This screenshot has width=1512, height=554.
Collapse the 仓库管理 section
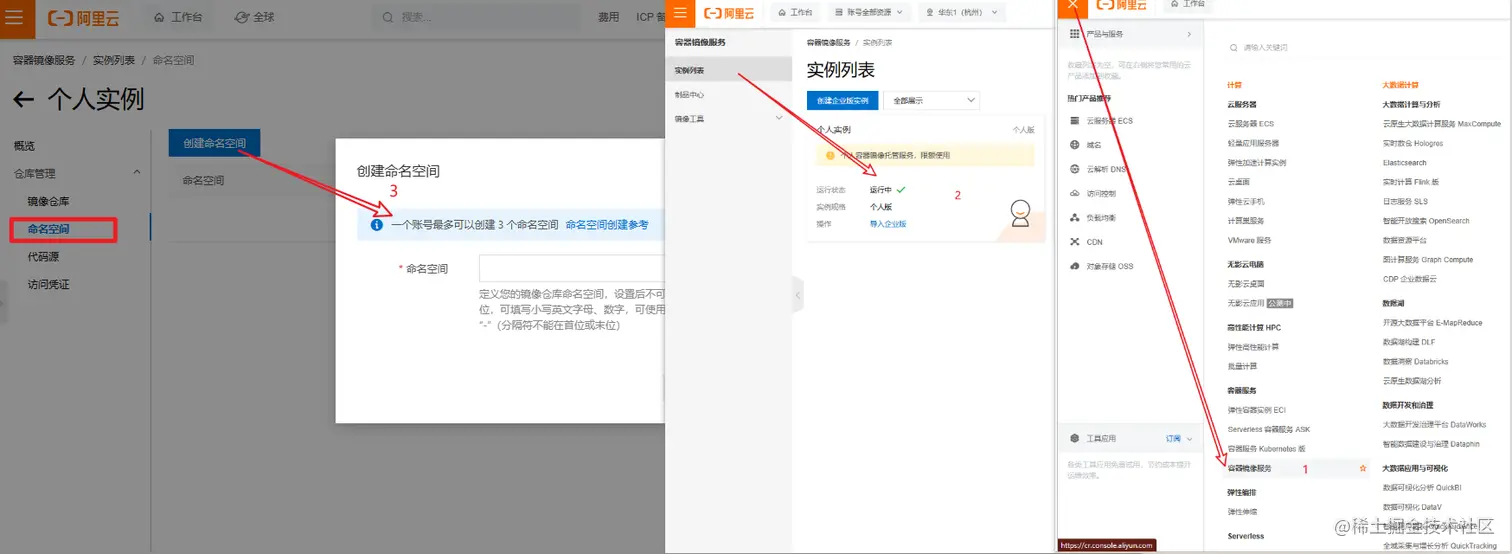click(x=136, y=174)
